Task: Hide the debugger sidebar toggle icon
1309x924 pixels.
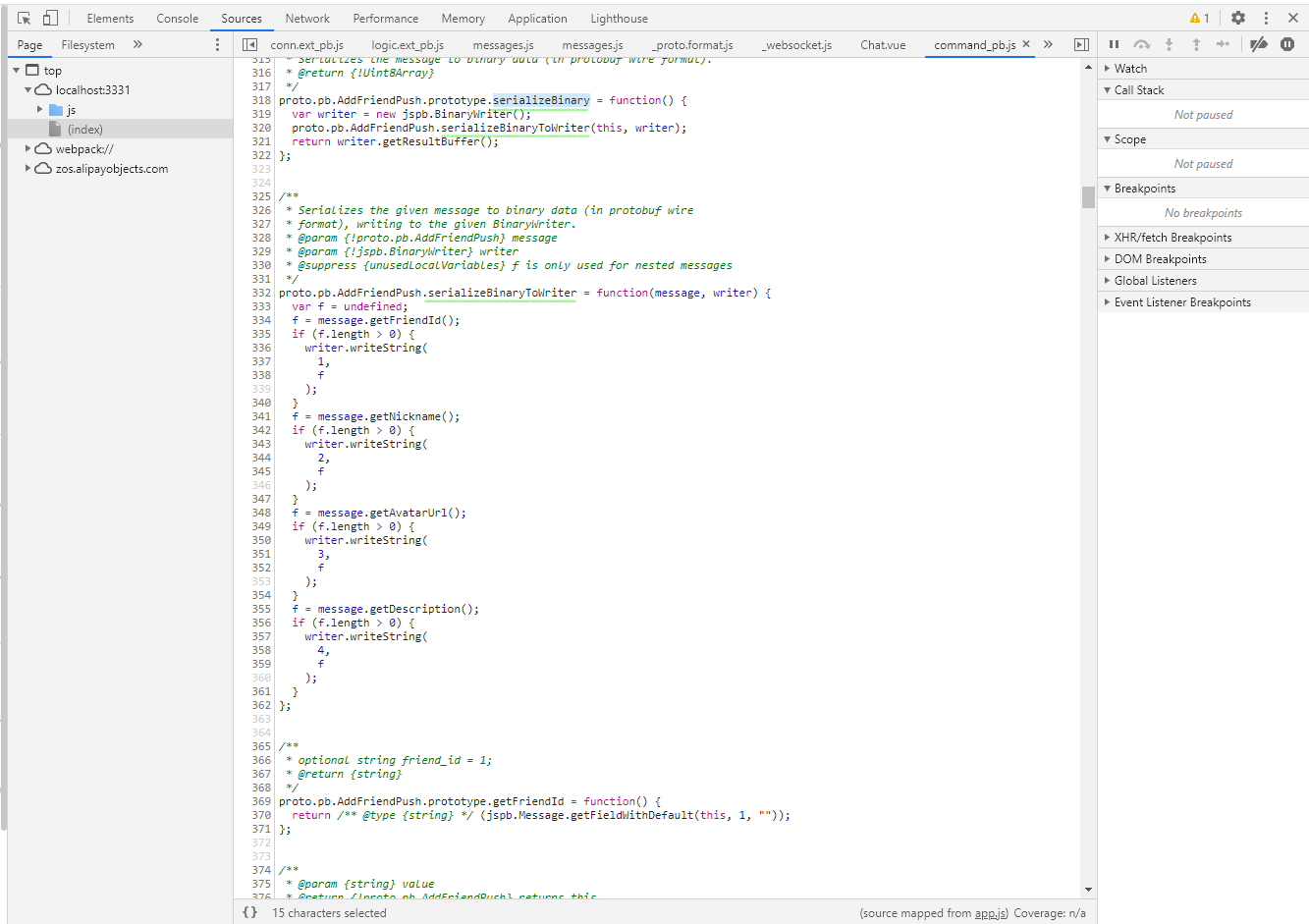Action: (1081, 45)
